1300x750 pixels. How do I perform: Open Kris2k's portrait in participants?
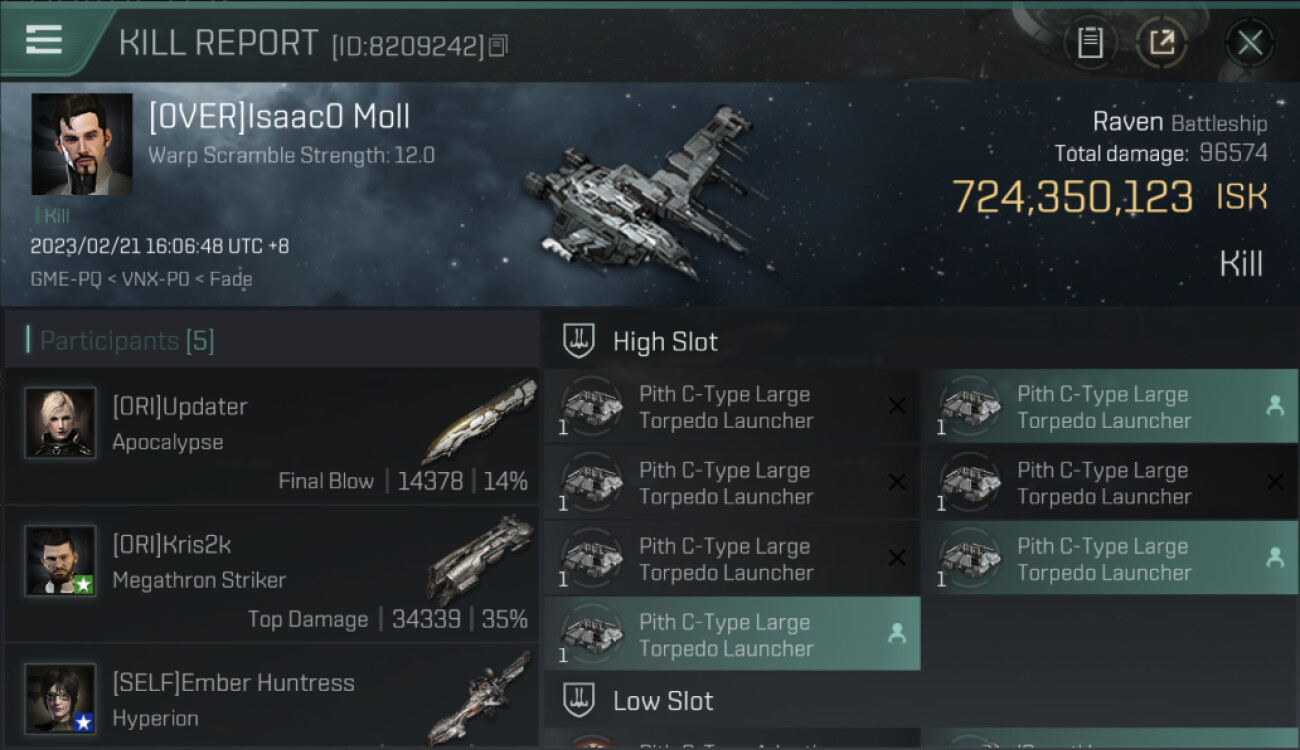(x=60, y=561)
